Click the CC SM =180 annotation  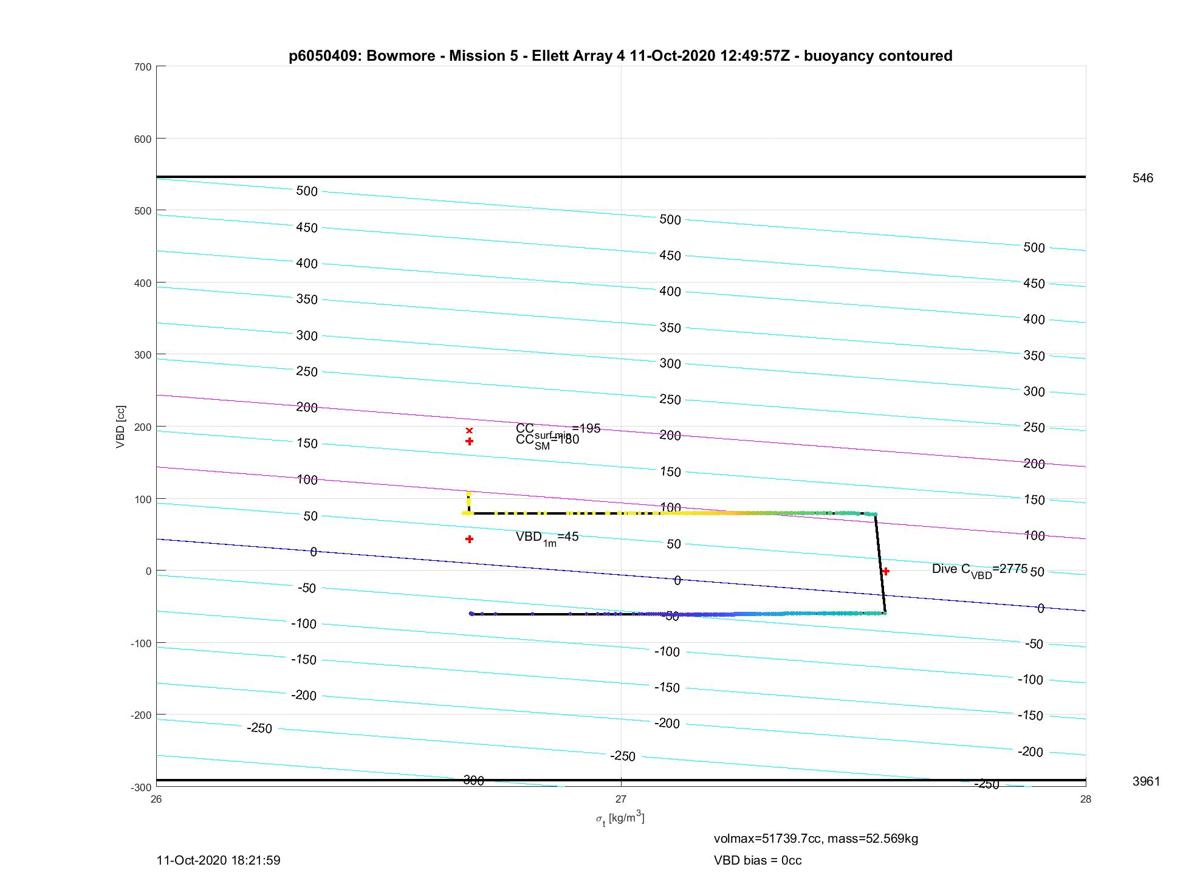tap(547, 440)
